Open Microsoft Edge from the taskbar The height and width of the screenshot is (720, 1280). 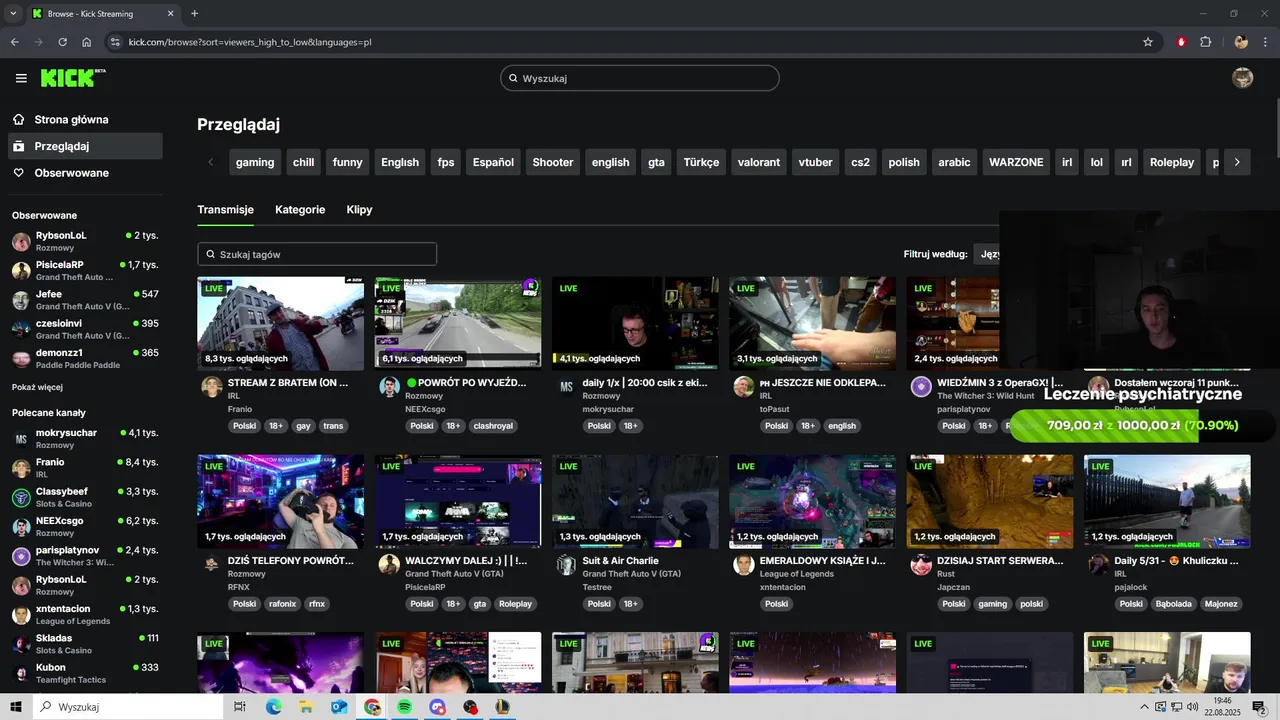tap(273, 707)
